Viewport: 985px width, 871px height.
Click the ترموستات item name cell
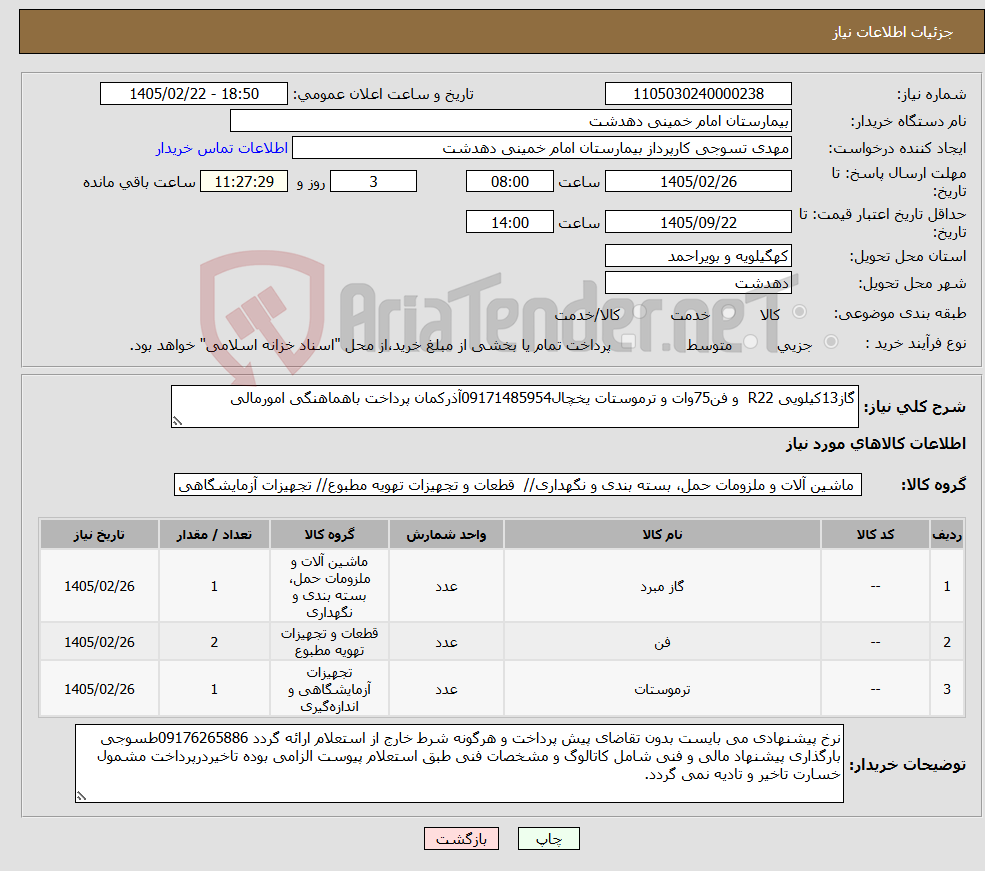662,689
